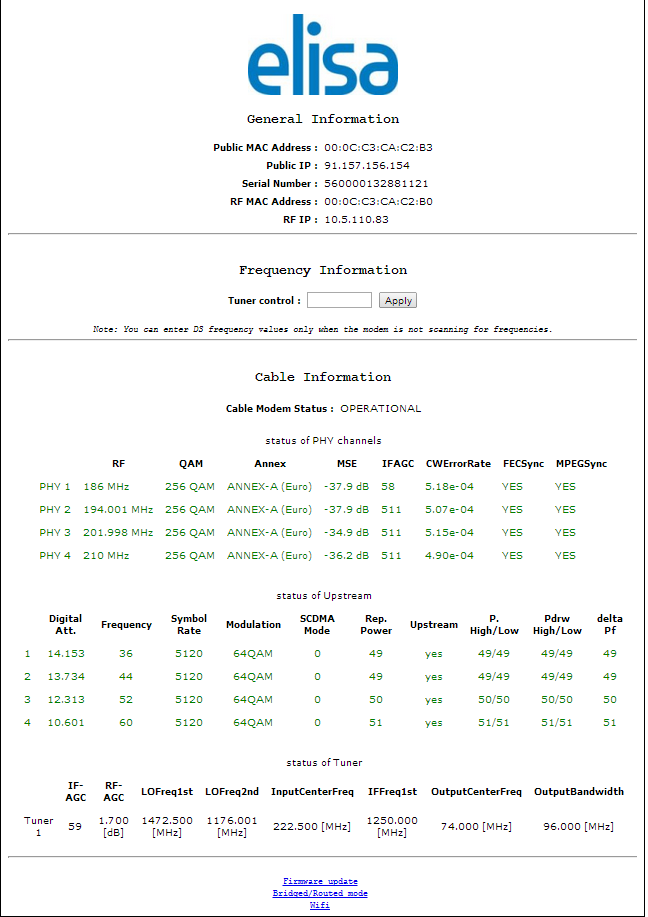This screenshot has width=648, height=917.
Task: Click the -36.2 dB MSE value
Action: pyautogui.click(x=347, y=556)
